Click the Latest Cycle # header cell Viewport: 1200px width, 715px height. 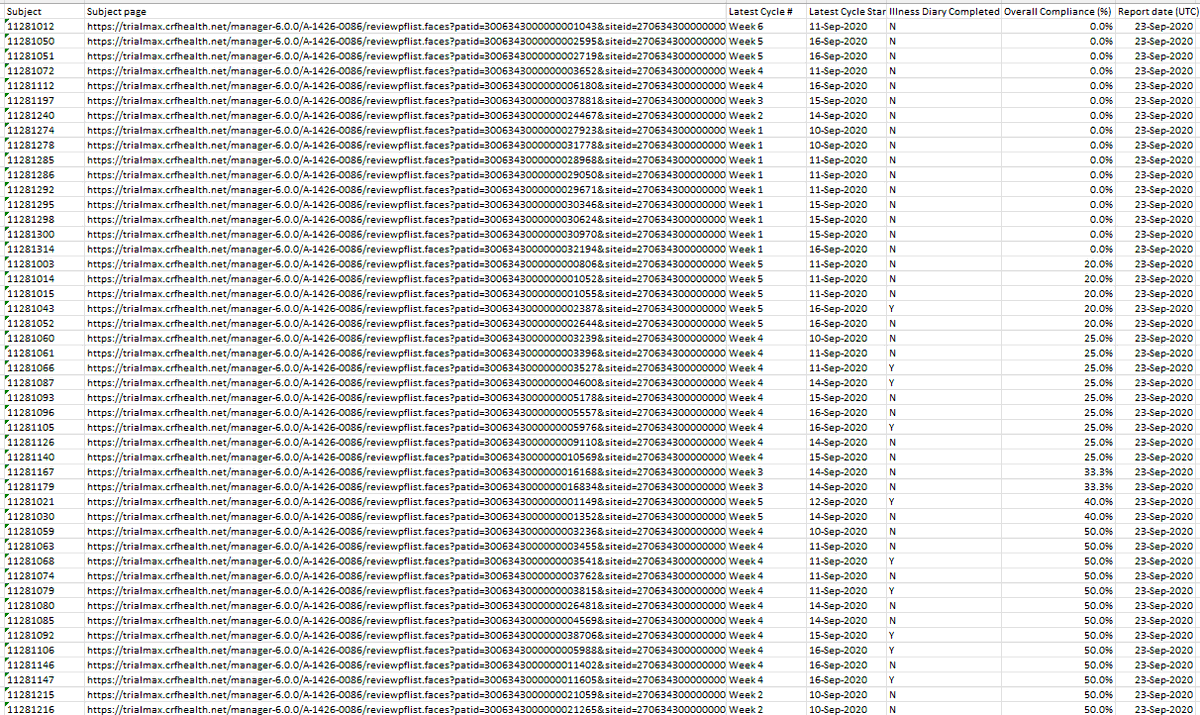pyautogui.click(x=760, y=11)
